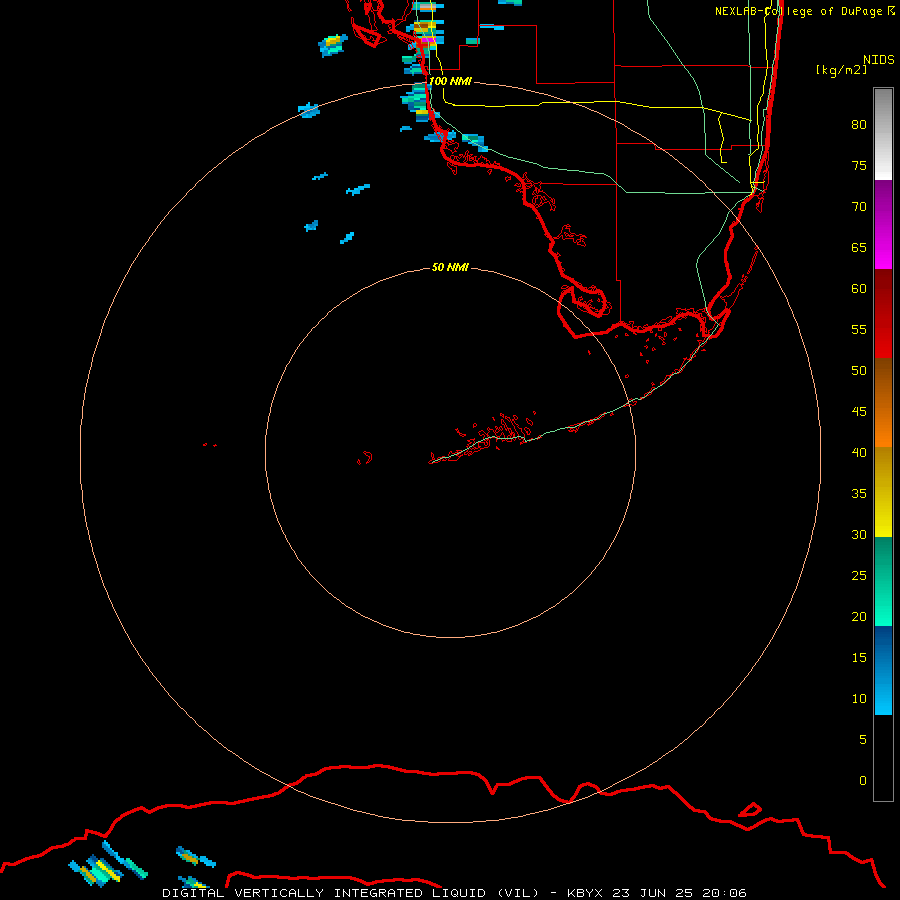Click the 45 value on the color scale
Viewport: 900px width, 900px height.
coord(859,412)
